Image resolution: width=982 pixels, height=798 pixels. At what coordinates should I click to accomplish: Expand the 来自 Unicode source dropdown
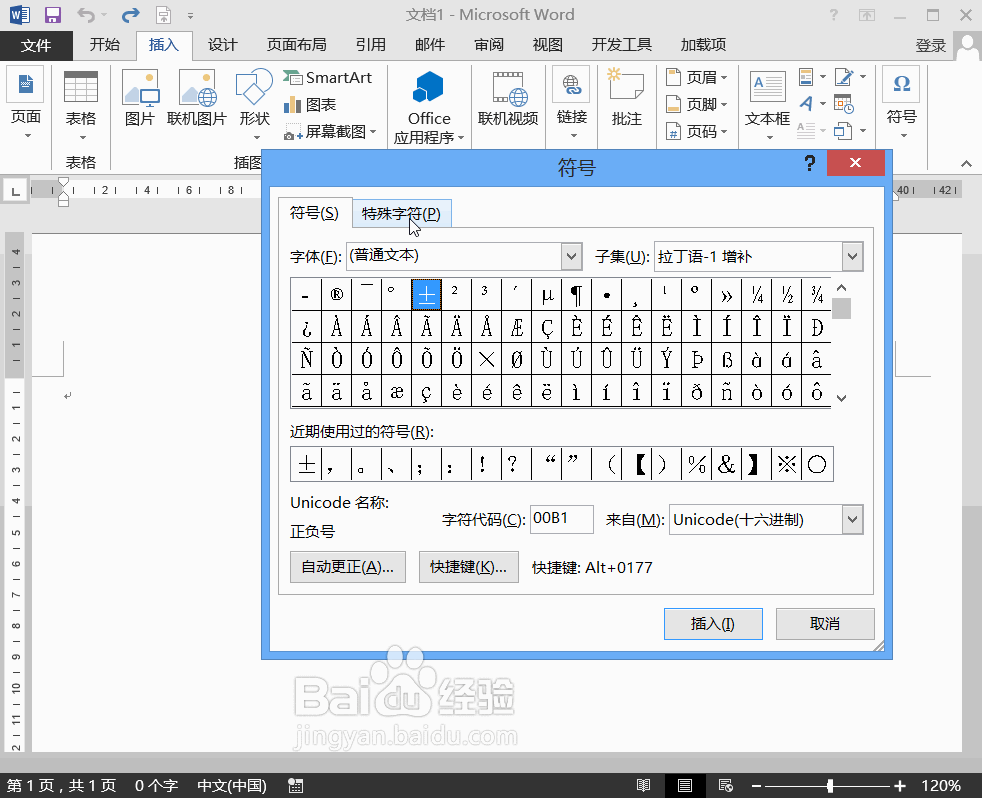click(x=851, y=519)
